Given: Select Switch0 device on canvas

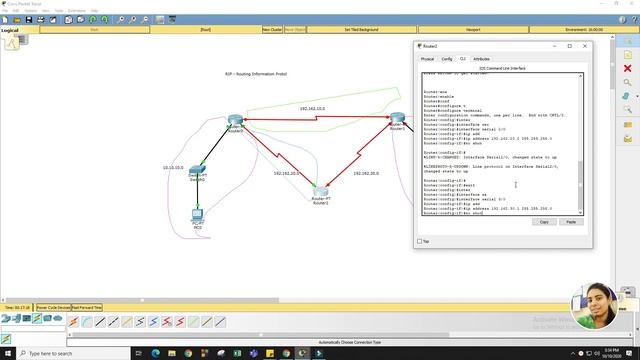Looking at the screenshot, I should point(197,169).
